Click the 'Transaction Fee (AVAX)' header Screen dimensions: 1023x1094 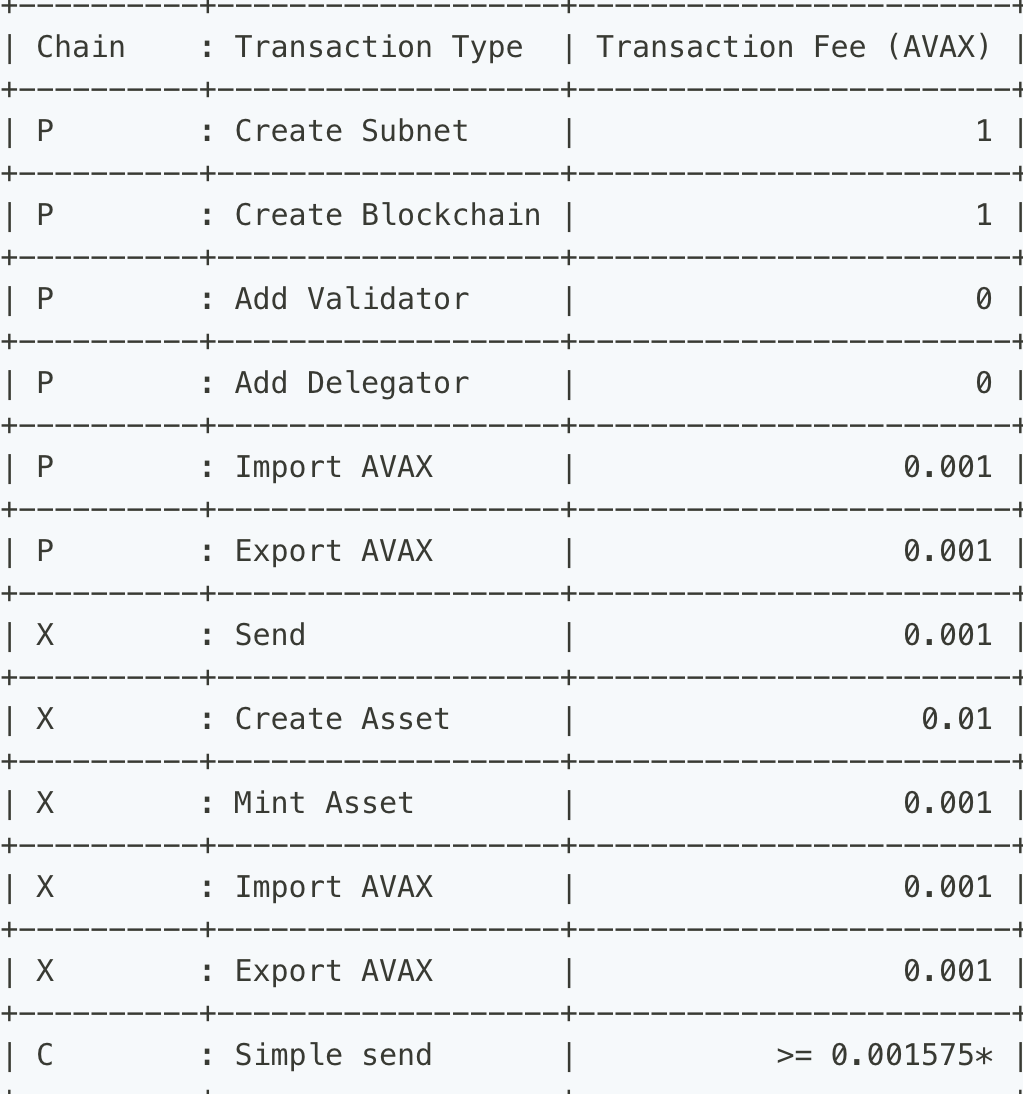(793, 47)
